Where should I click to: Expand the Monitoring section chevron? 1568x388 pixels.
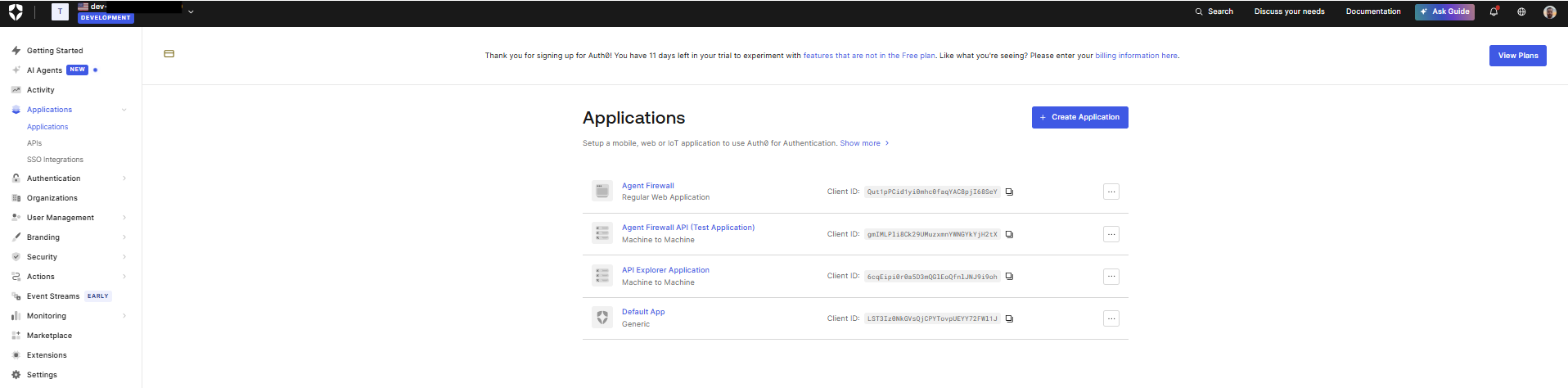124,316
